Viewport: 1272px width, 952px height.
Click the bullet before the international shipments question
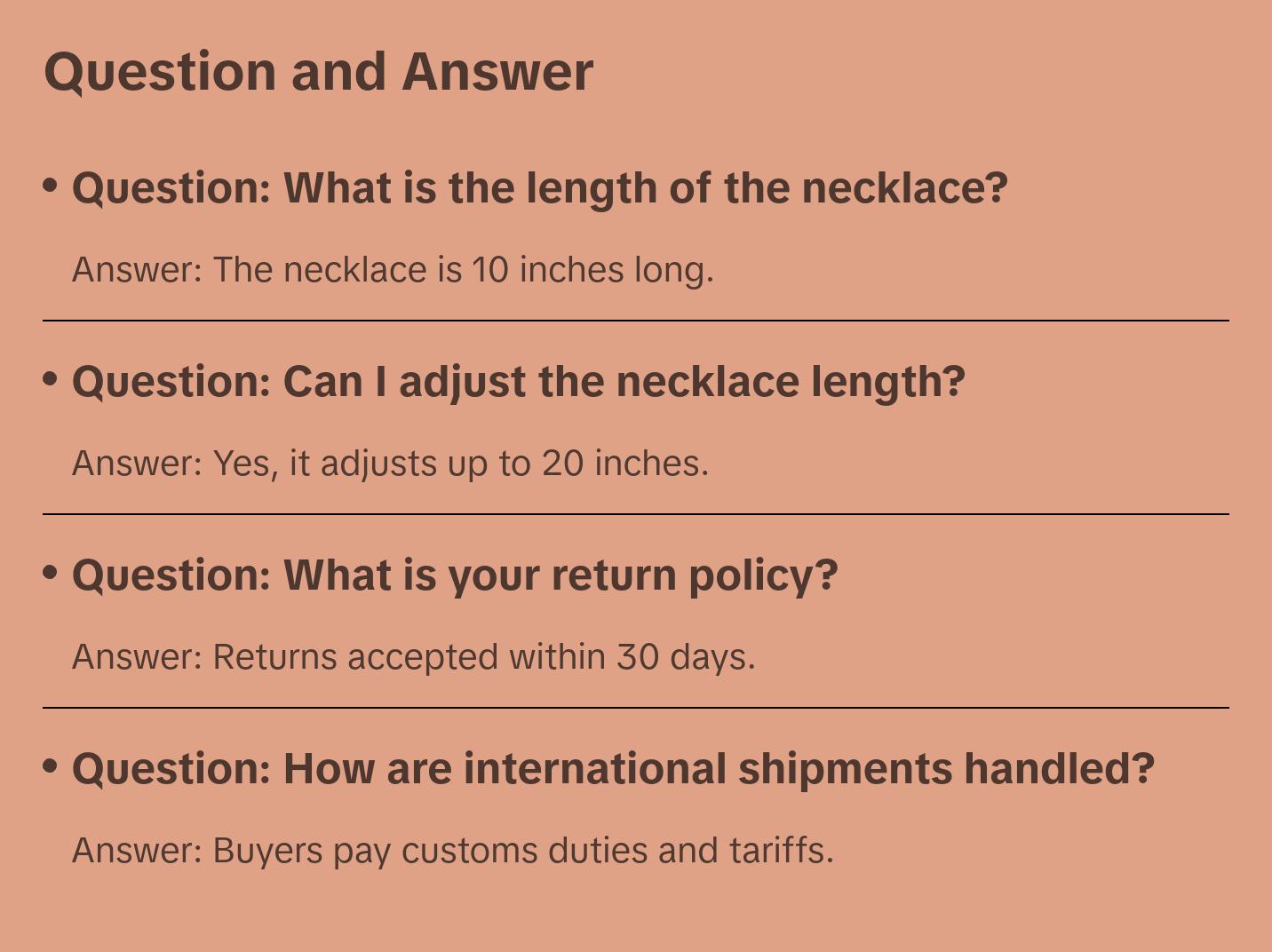51,766
